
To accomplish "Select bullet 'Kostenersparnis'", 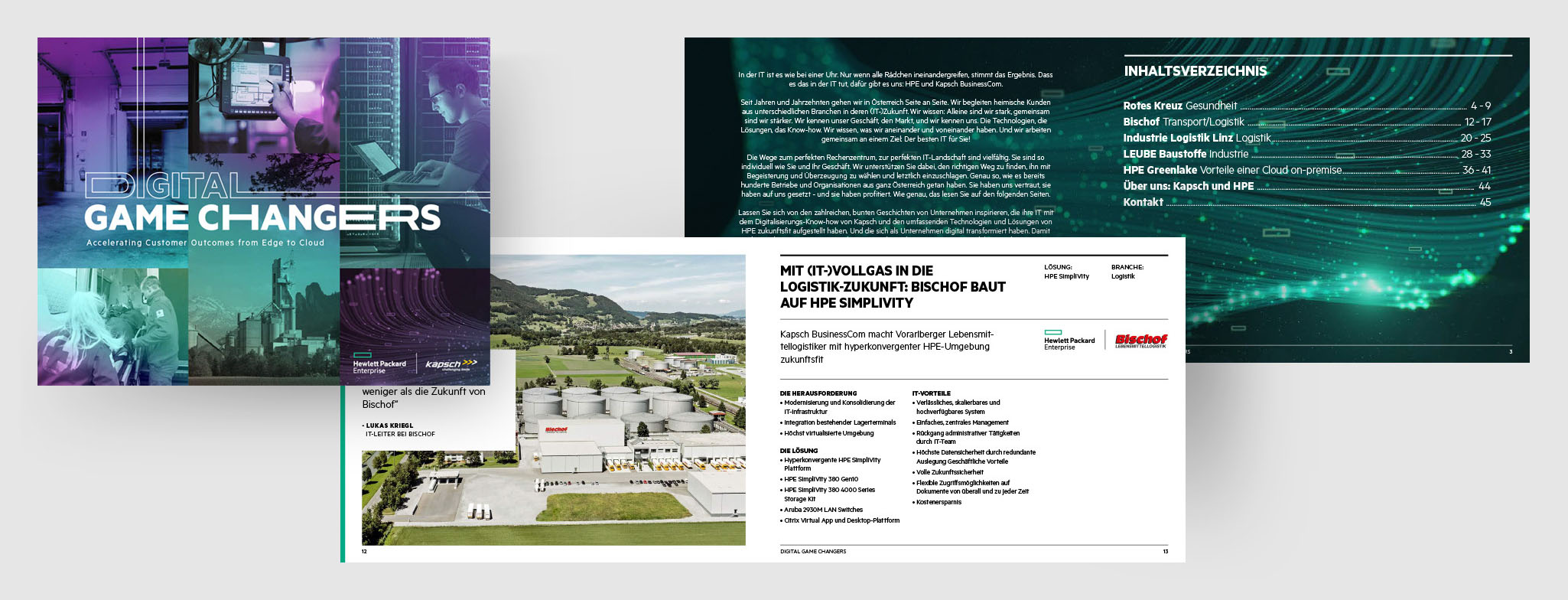I will pos(937,502).
